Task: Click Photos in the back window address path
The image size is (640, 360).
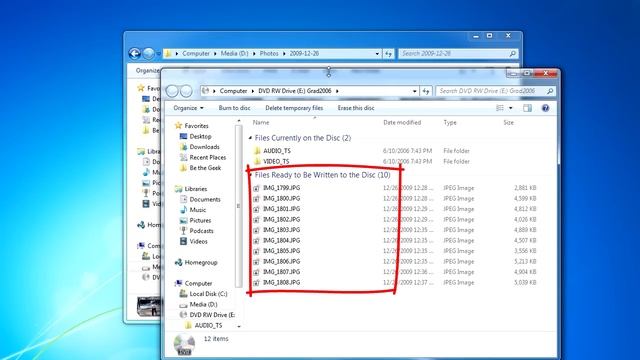Action: pyautogui.click(x=269, y=53)
